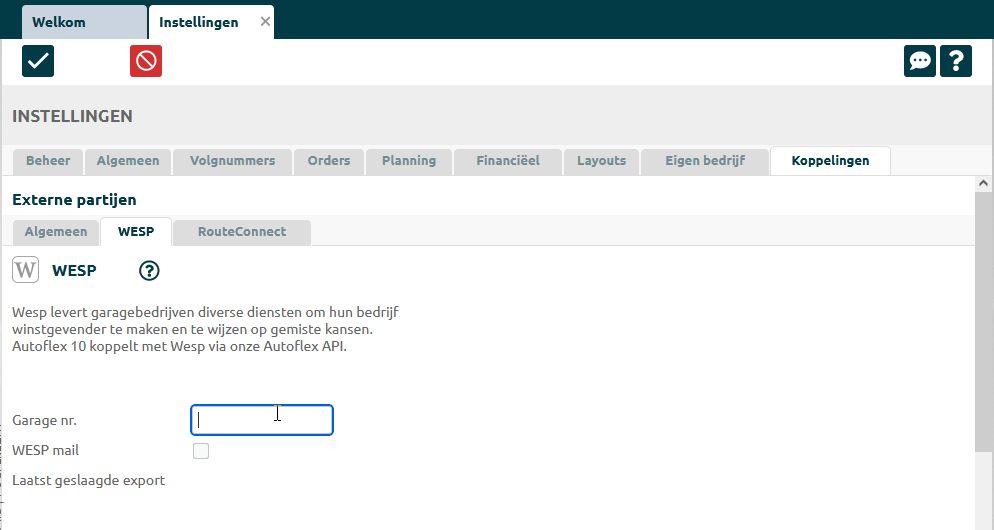The height and width of the screenshot is (530, 994).
Task: Click the circled help icon beside WESP
Action: [149, 270]
